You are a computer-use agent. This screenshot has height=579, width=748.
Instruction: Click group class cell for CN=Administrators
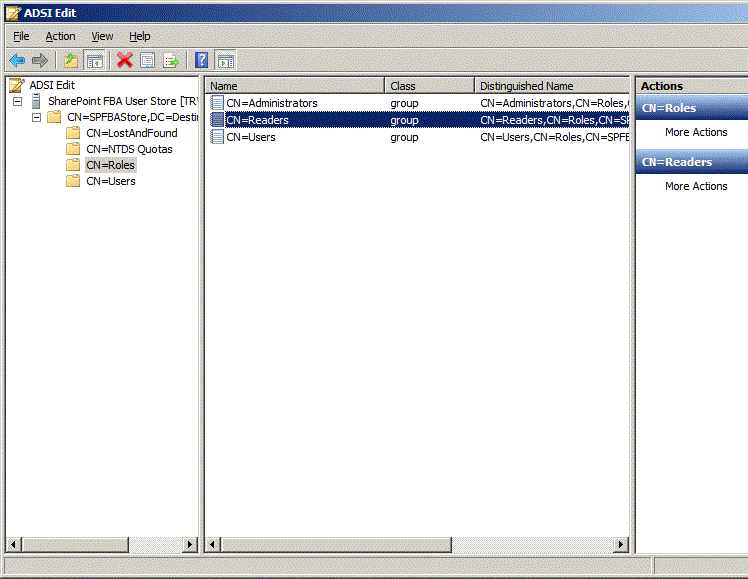pyautogui.click(x=404, y=103)
